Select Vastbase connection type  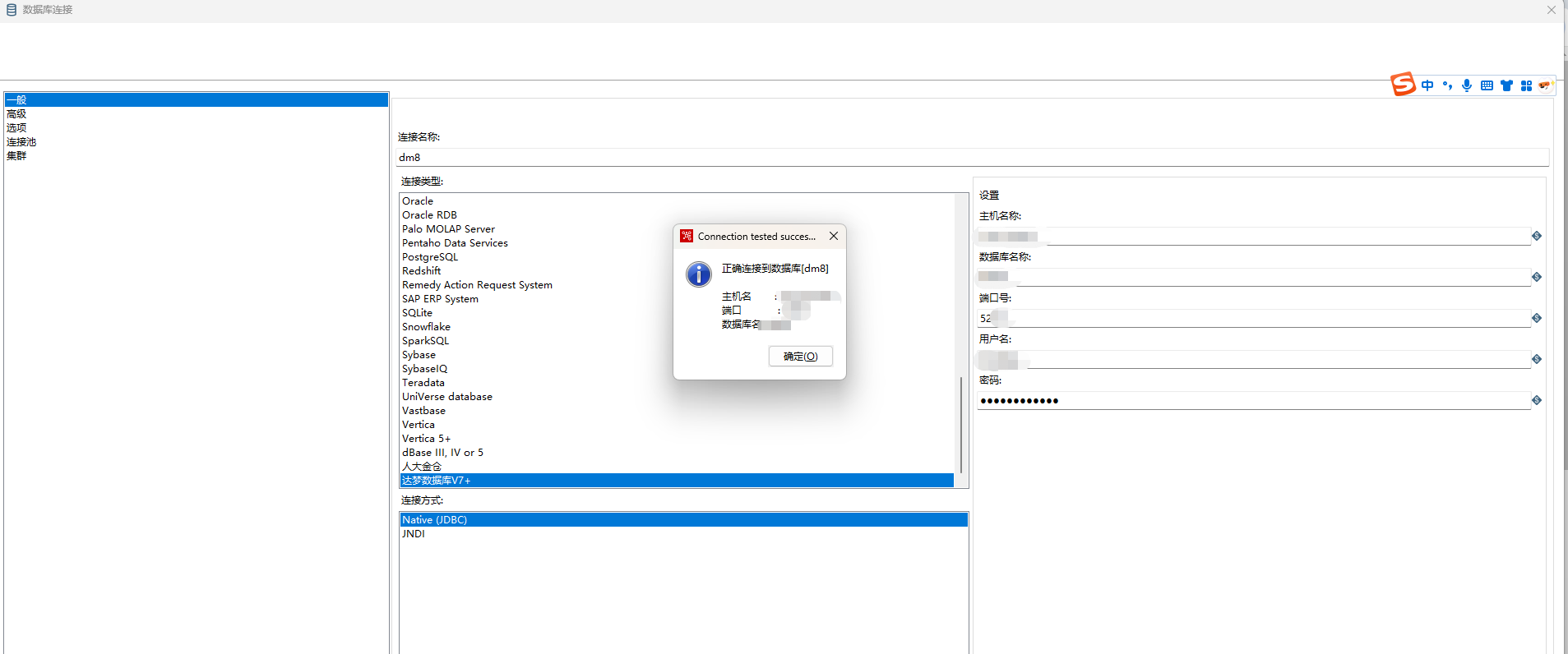pyautogui.click(x=677, y=411)
